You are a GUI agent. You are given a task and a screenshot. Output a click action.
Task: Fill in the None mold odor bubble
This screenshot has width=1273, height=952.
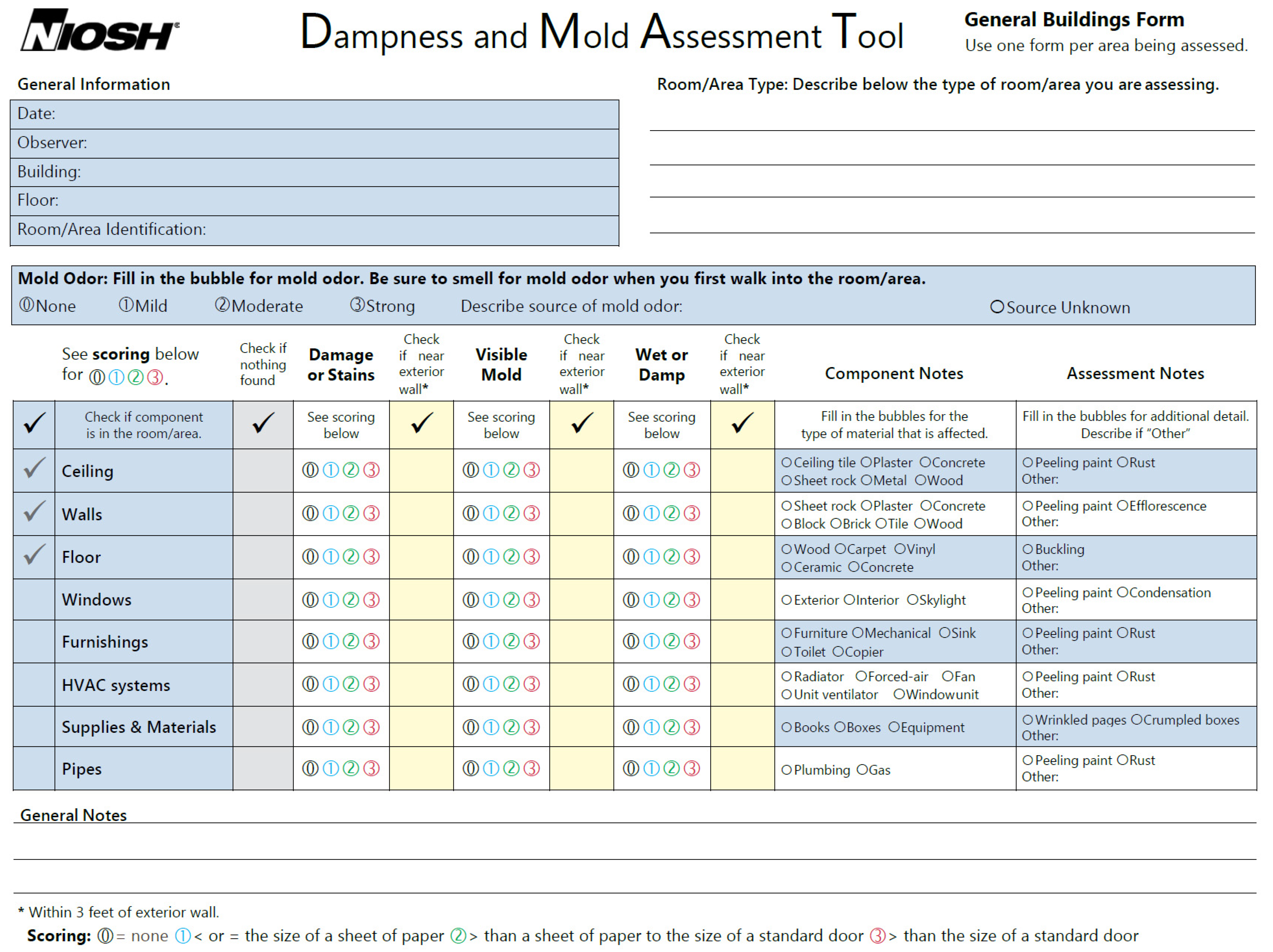pos(26,305)
